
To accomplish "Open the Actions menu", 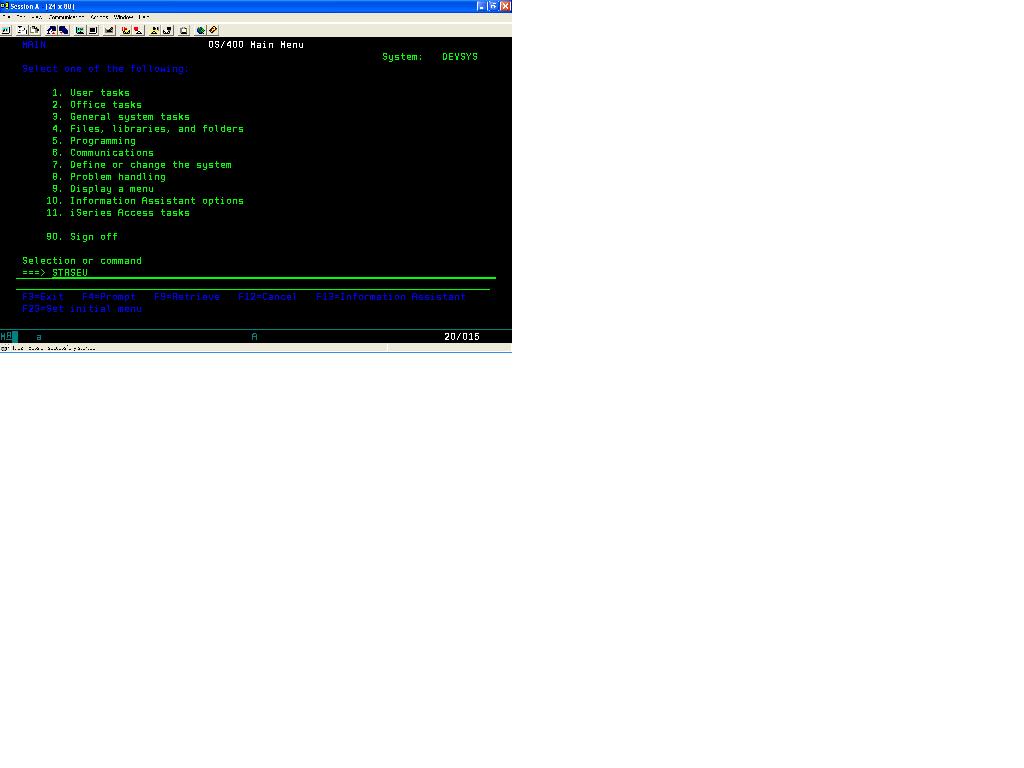I will click(100, 17).
